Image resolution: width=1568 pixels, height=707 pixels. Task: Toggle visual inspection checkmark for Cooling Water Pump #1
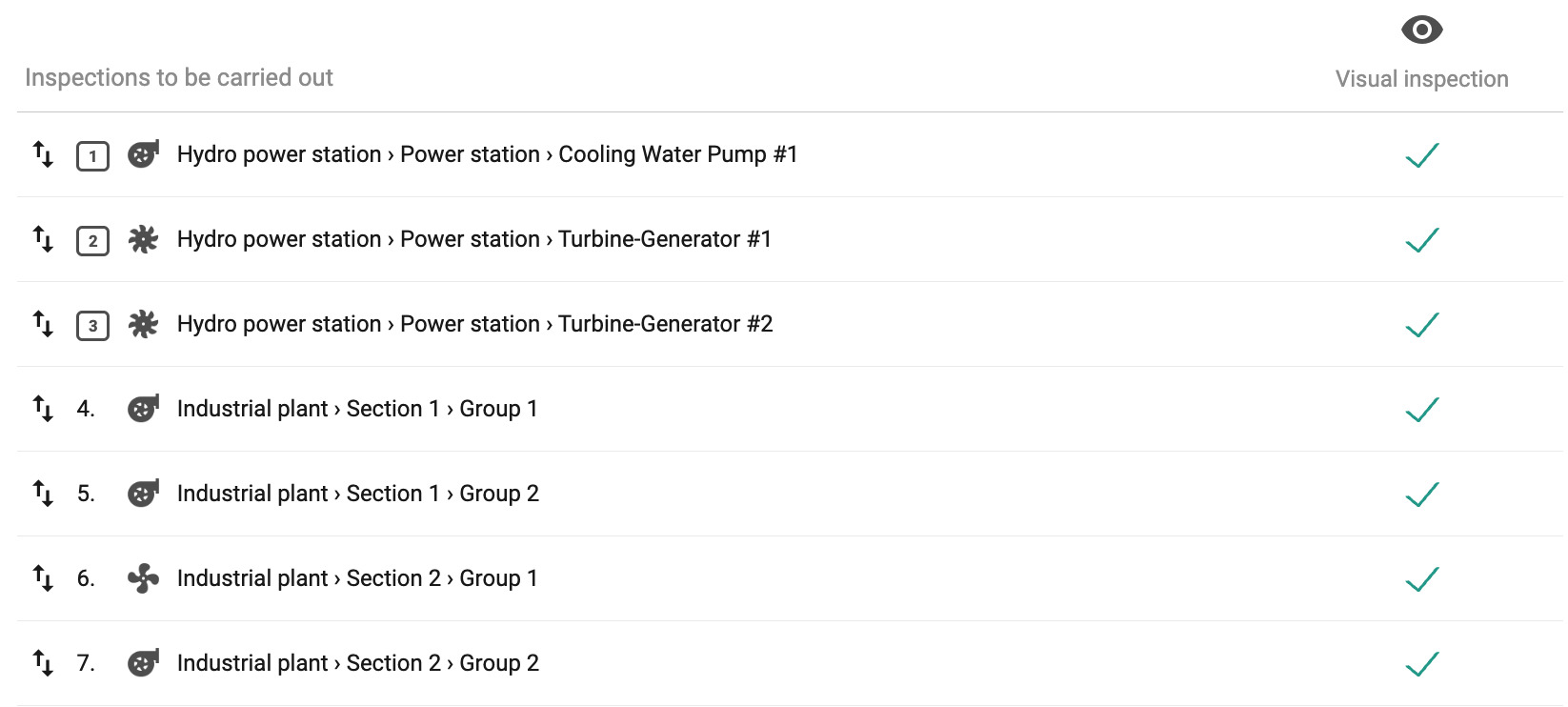click(1421, 155)
